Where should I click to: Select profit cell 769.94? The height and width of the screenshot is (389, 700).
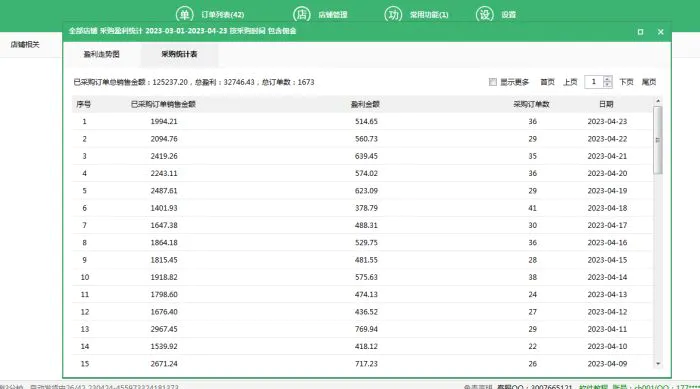click(x=367, y=329)
